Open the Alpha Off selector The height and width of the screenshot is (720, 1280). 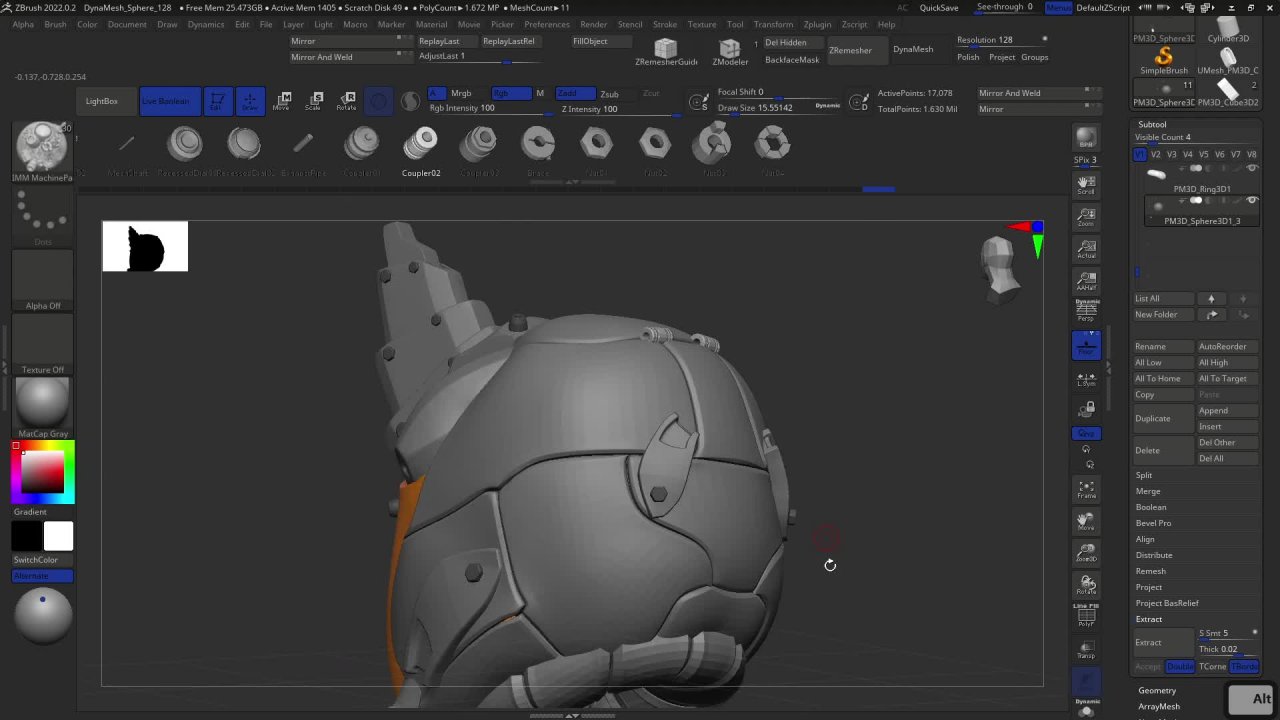pyautogui.click(x=43, y=280)
